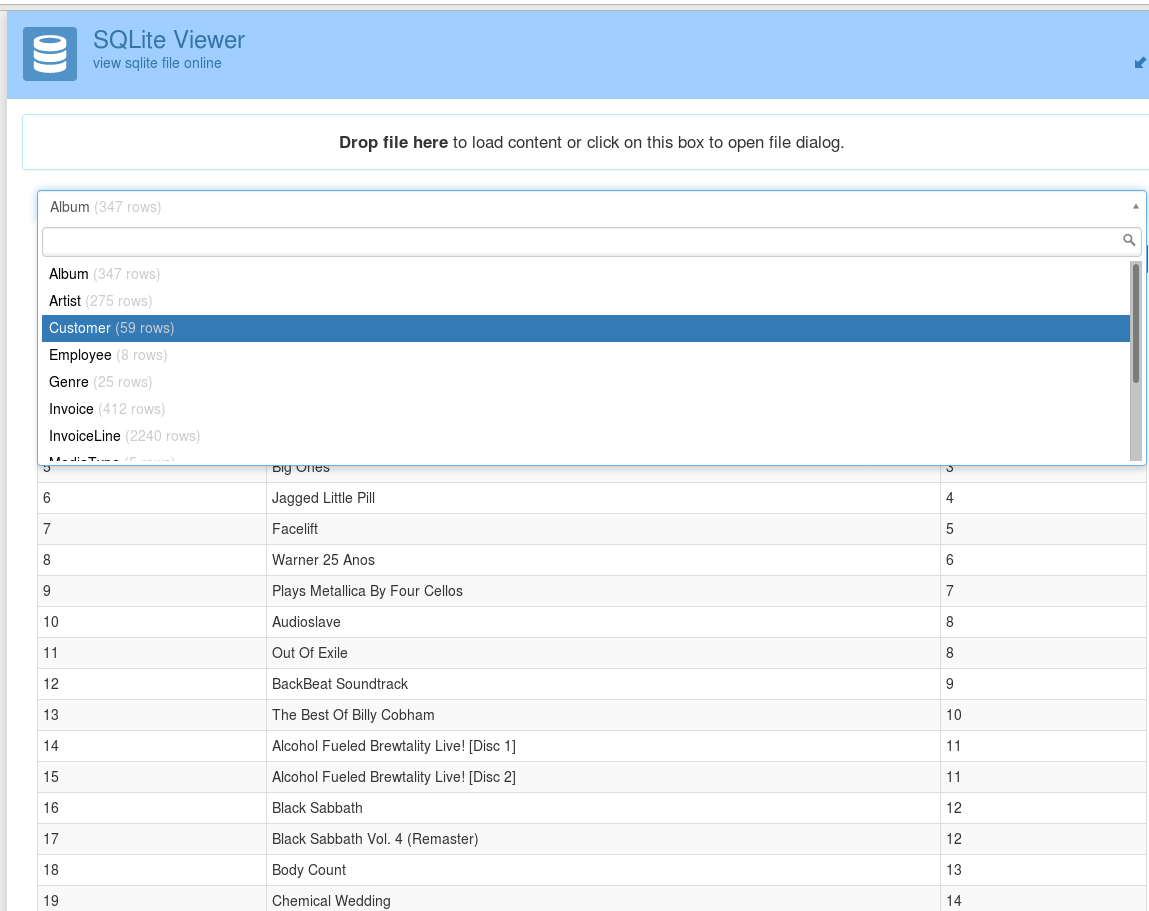Click the Album (347 rows) selected dropdown box
The width and height of the screenshot is (1149, 911).
click(591, 207)
